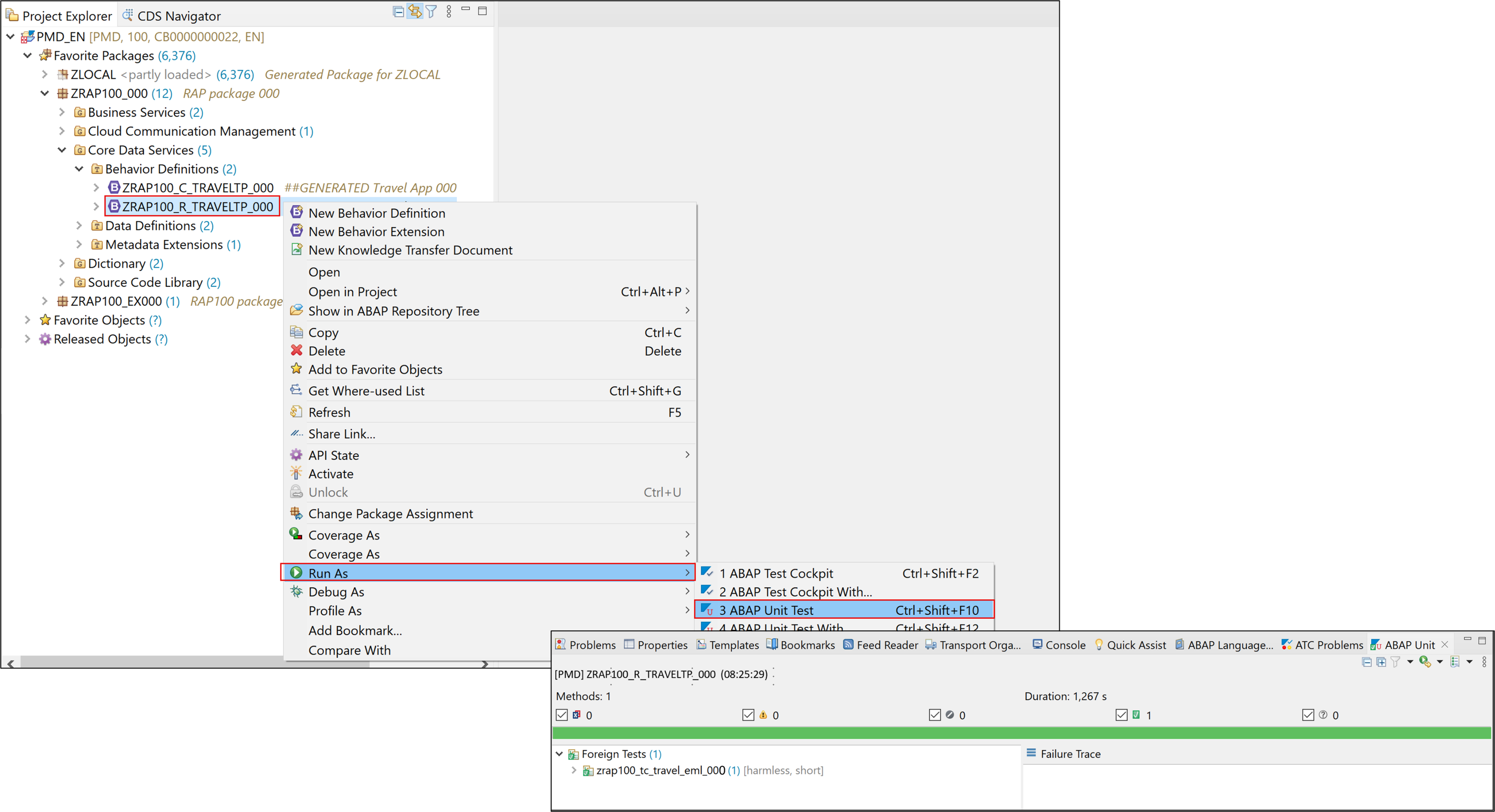This screenshot has height=812, width=1495.
Task: Click Add to Favorite Objects star entry
Action: click(x=490, y=369)
